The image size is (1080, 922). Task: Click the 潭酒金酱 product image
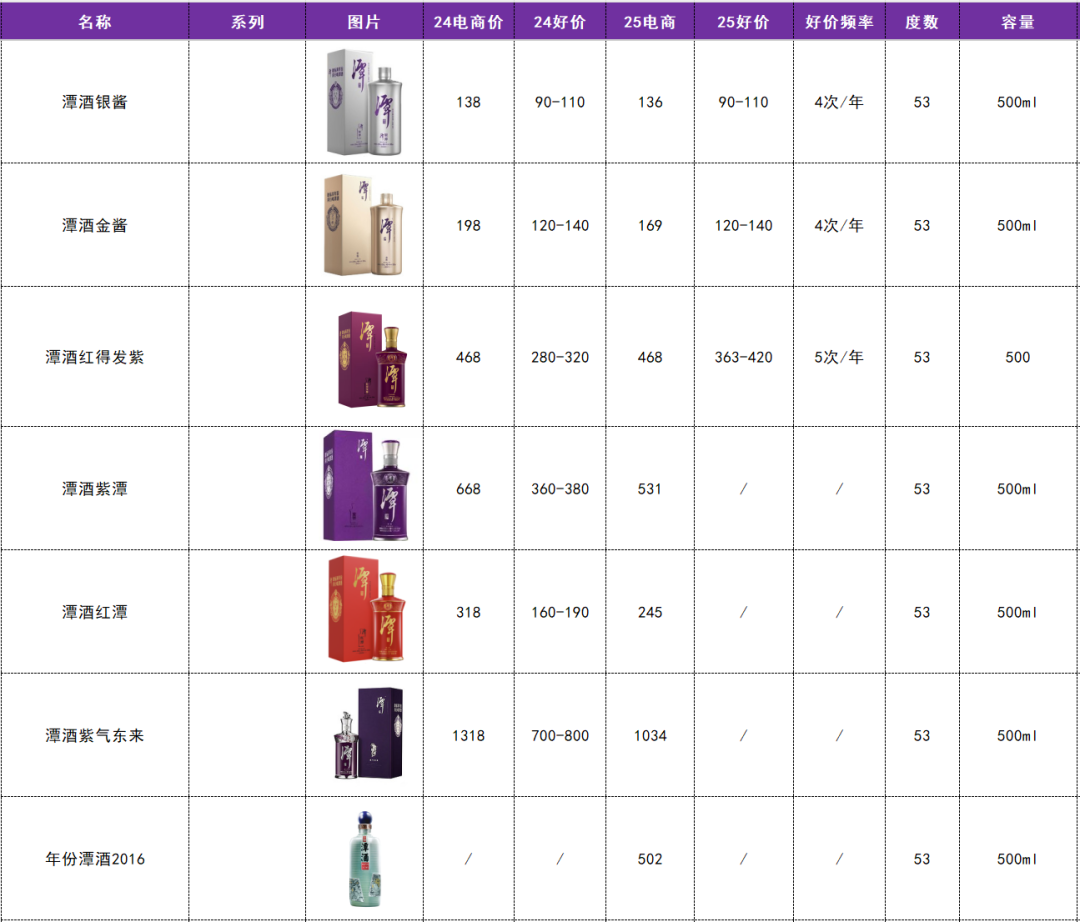(364, 225)
